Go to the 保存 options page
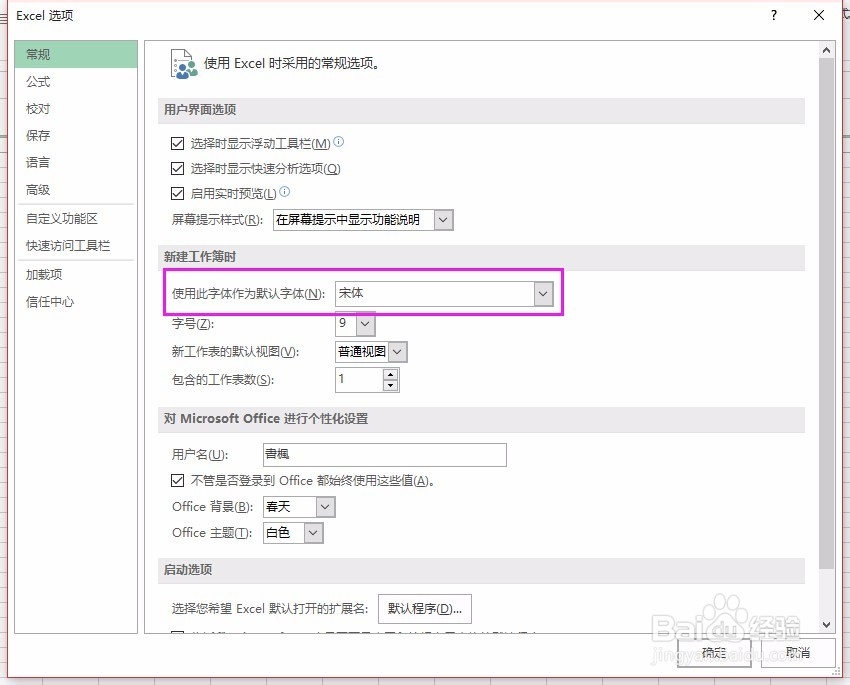 pos(39,135)
